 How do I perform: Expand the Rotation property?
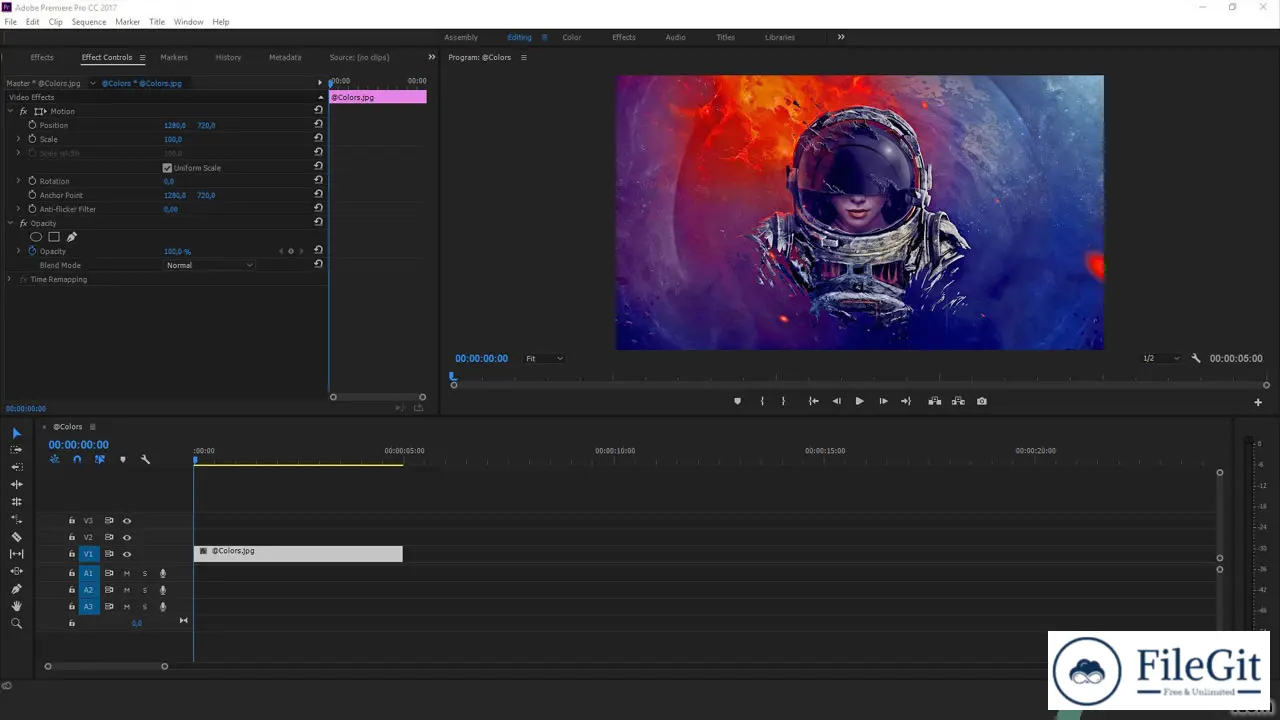point(18,181)
